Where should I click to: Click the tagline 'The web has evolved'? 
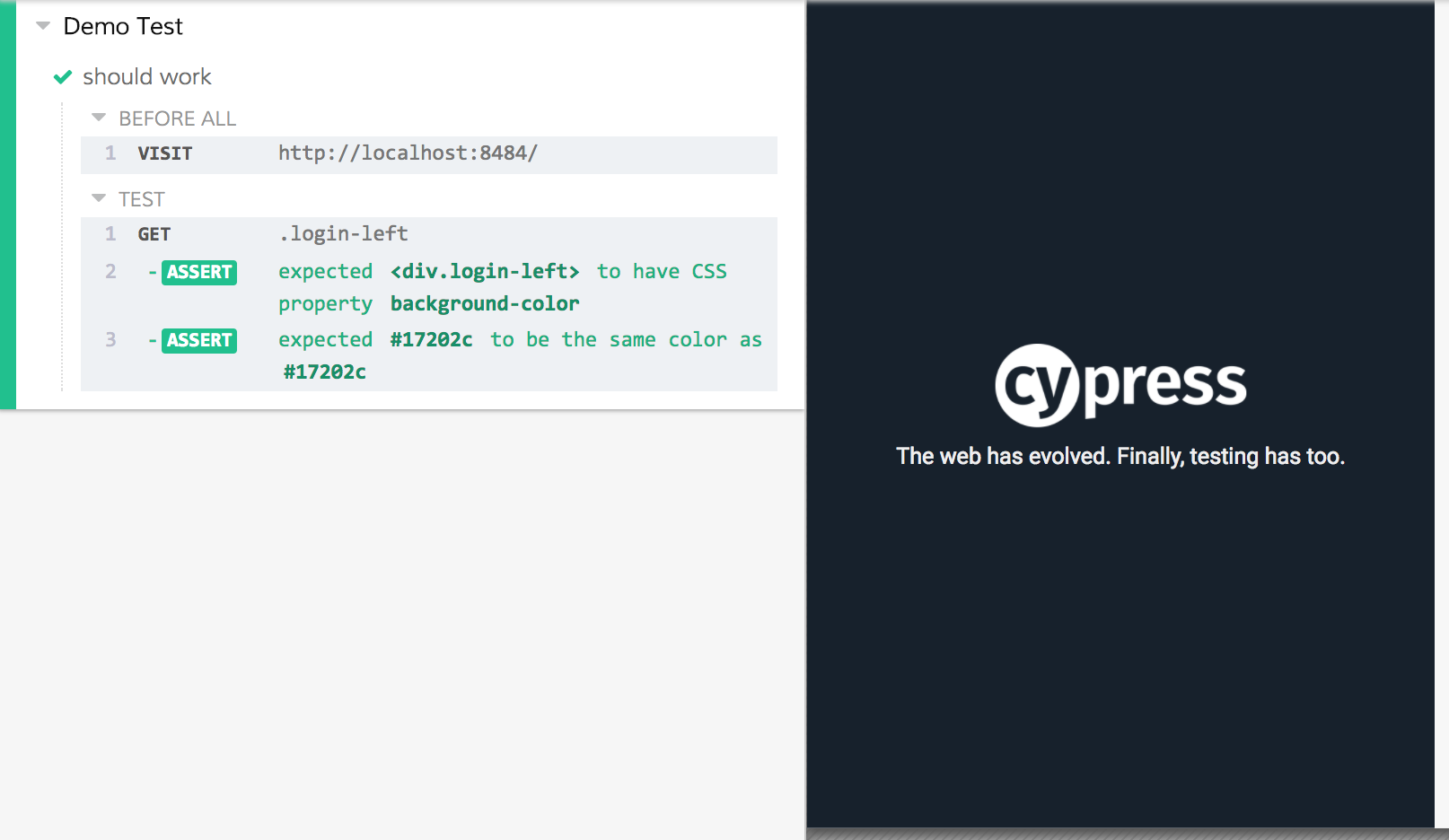(x=1121, y=456)
